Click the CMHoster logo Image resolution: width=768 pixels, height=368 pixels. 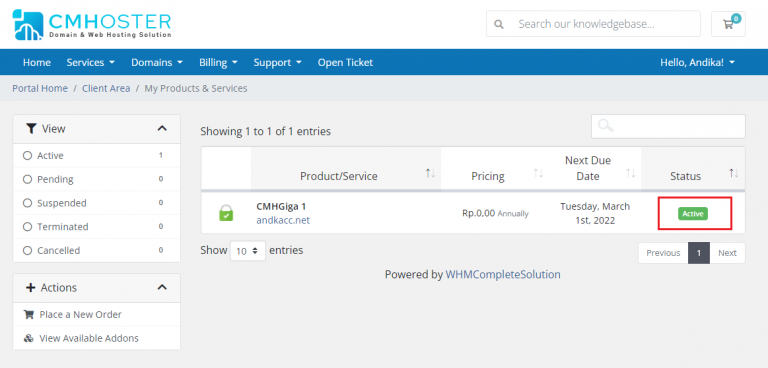[92, 25]
